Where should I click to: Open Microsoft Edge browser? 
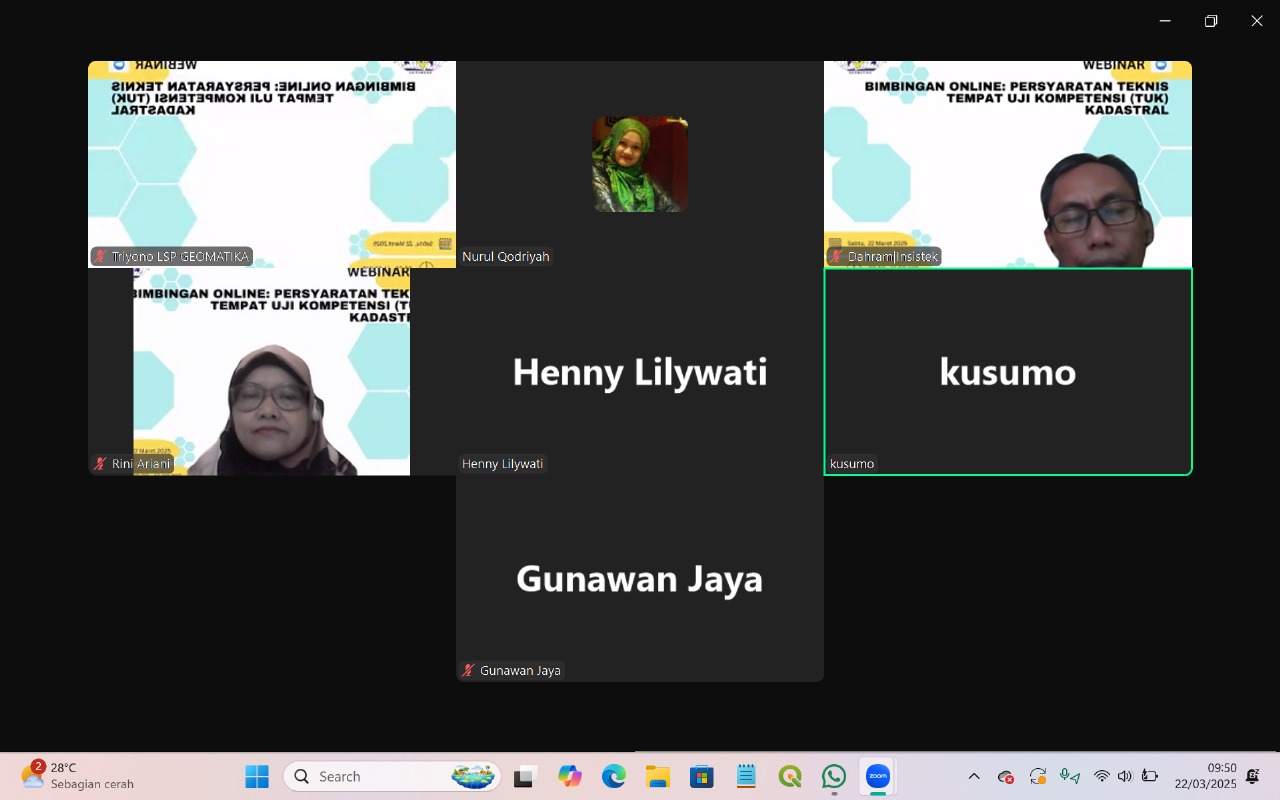[x=614, y=776]
